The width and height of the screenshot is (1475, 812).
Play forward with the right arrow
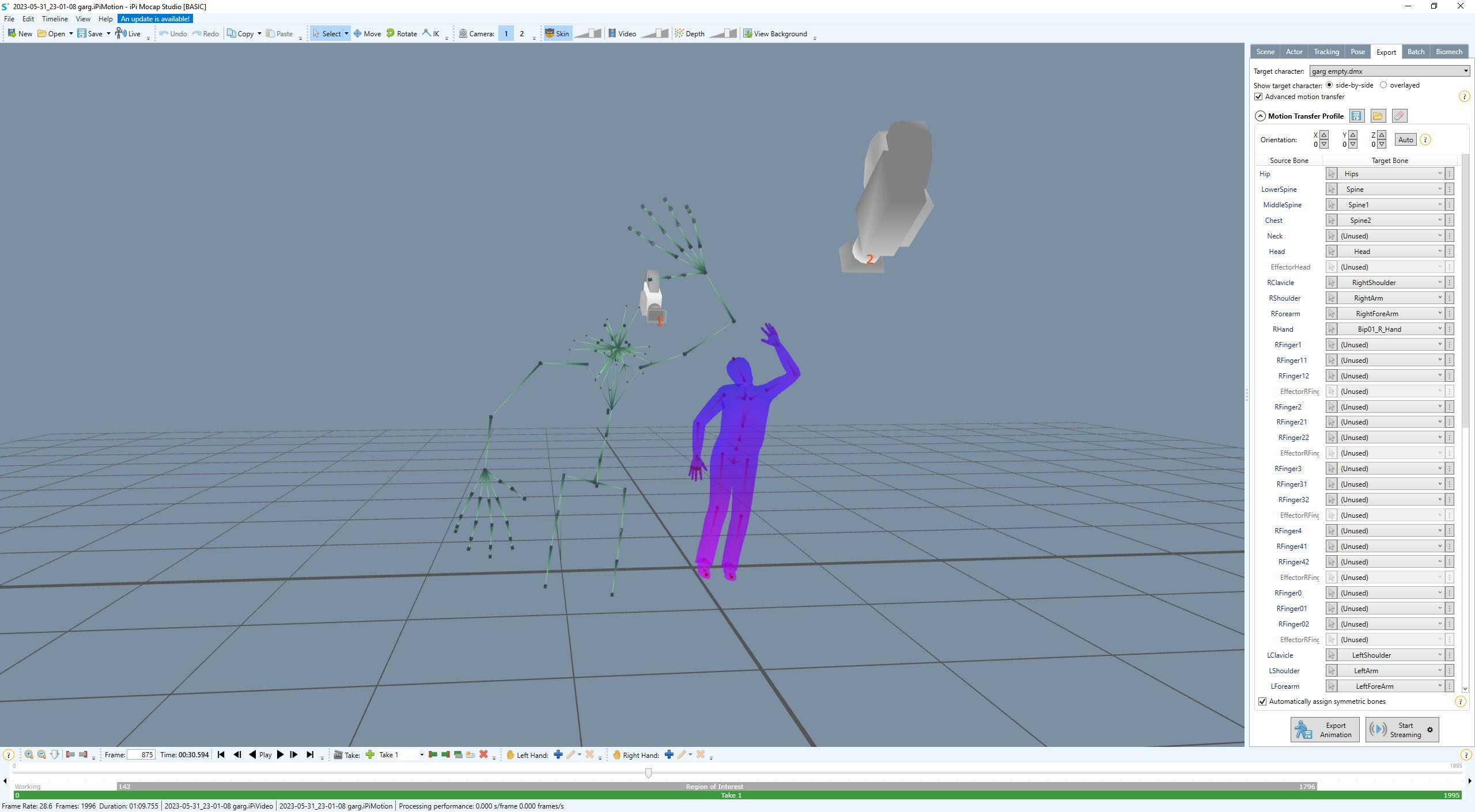click(x=281, y=754)
